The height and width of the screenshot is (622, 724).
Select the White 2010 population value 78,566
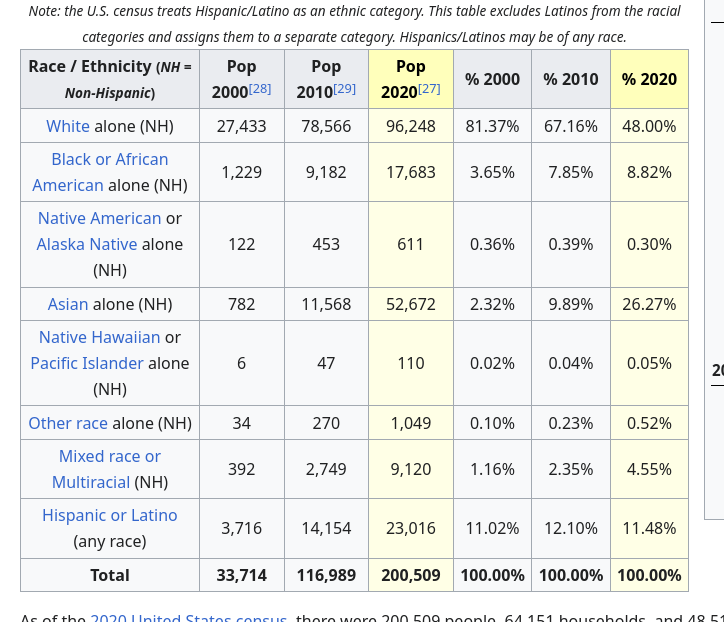326,126
